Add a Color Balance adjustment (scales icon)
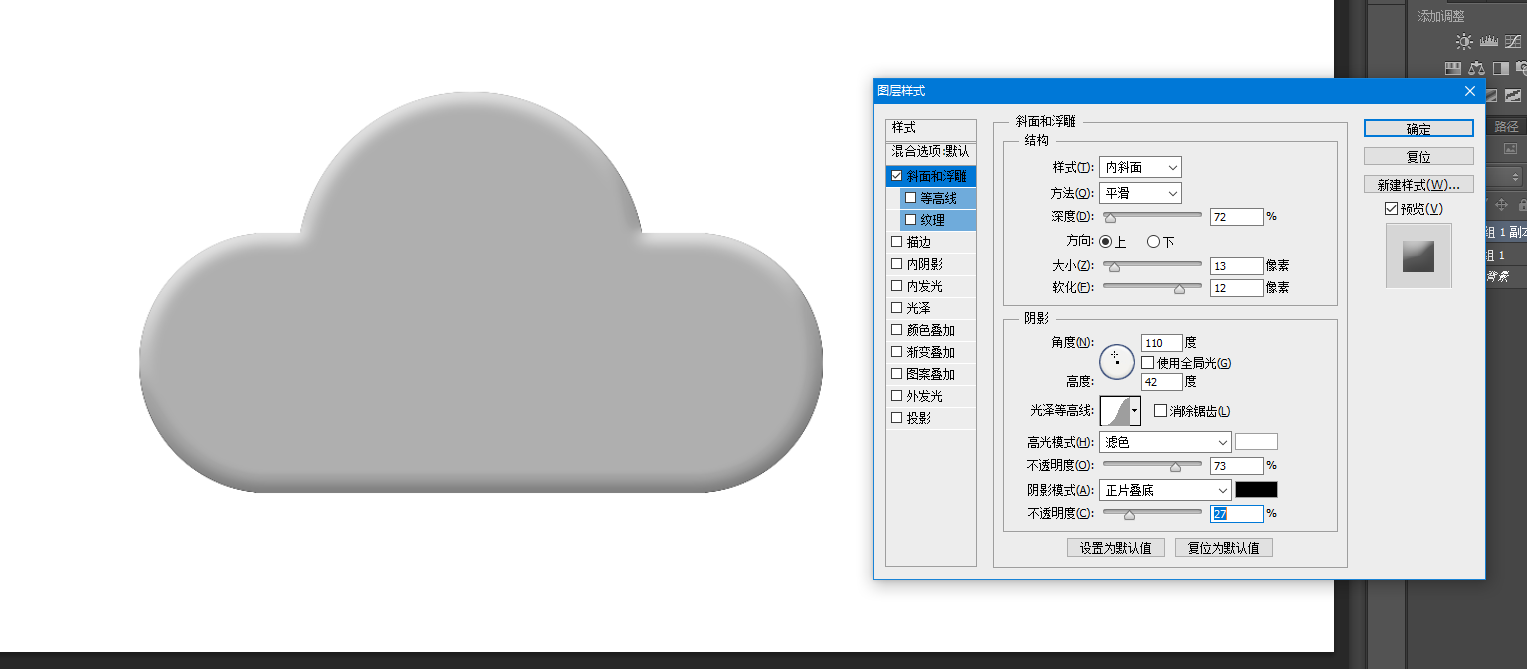Screen dimensions: 1527x669 point(1477,68)
